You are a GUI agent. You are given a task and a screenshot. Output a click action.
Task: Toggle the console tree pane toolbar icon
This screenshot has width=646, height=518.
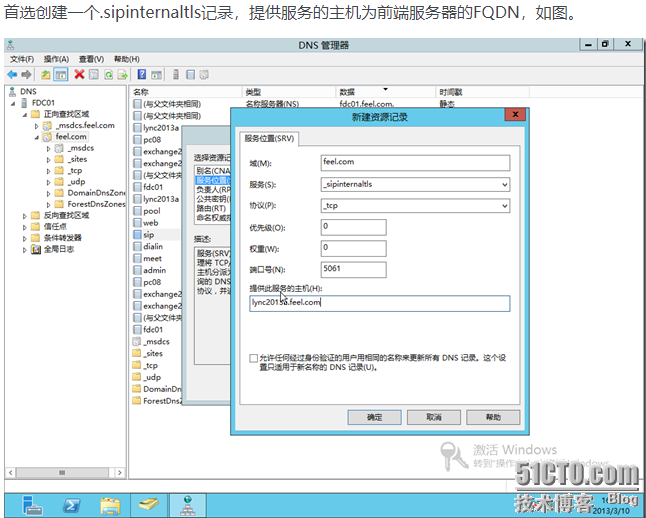click(x=61, y=75)
